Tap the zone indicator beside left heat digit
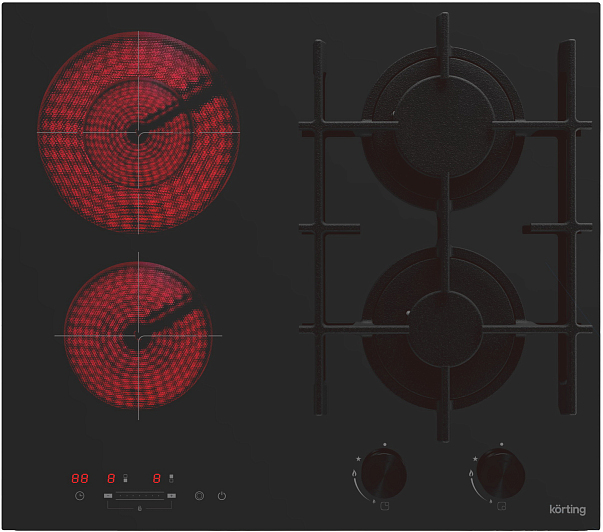Screen dimensions: 603x532 pyautogui.click(x=123, y=478)
